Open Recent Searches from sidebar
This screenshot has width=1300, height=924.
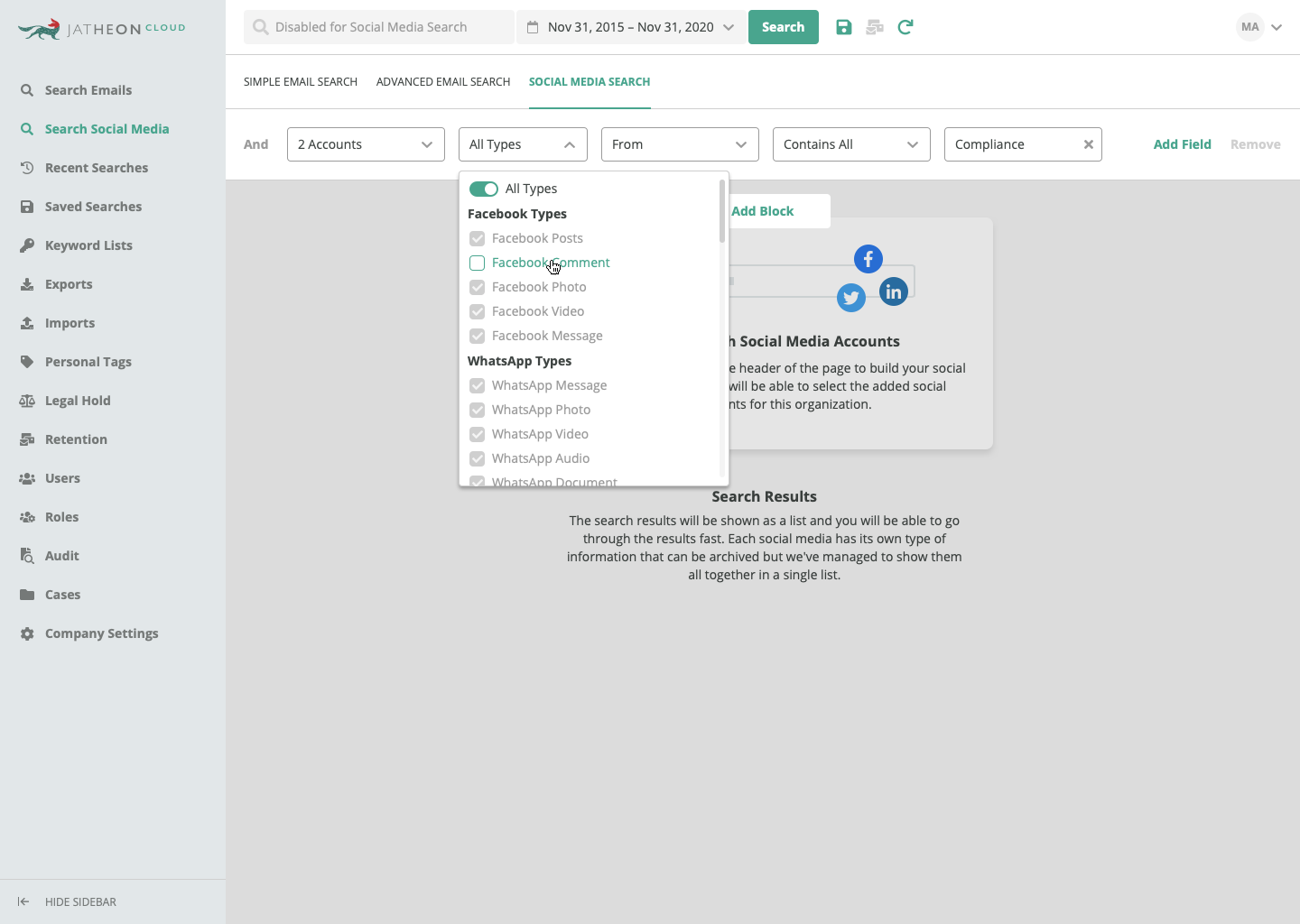[97, 168]
